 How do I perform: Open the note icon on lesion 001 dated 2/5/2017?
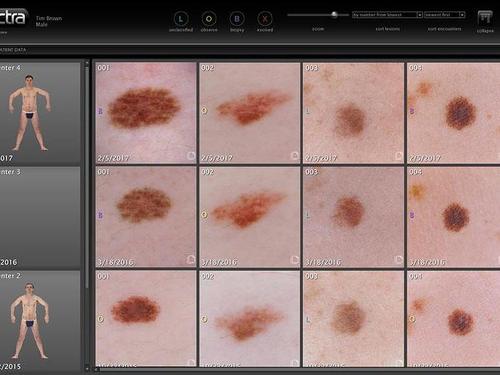pos(191,156)
